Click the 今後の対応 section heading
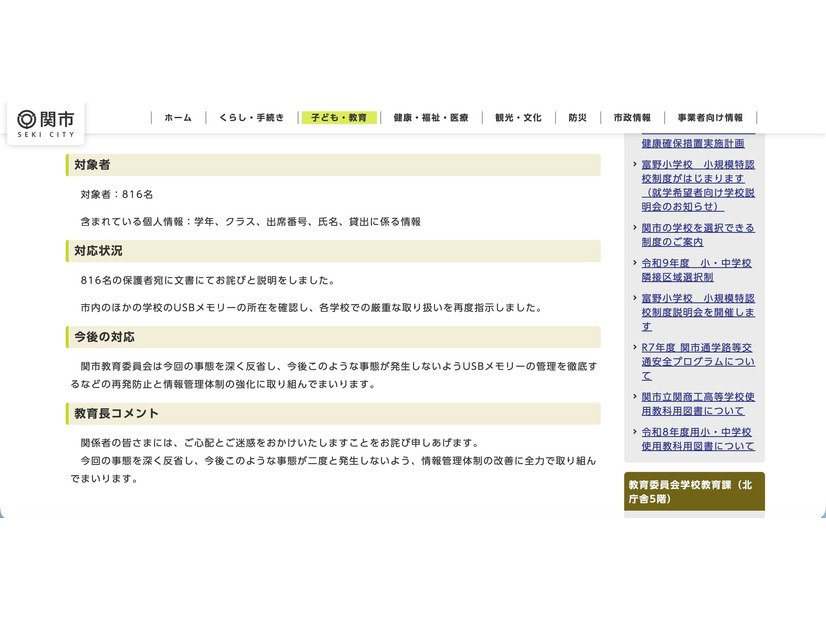The height and width of the screenshot is (620, 826). 333,337
